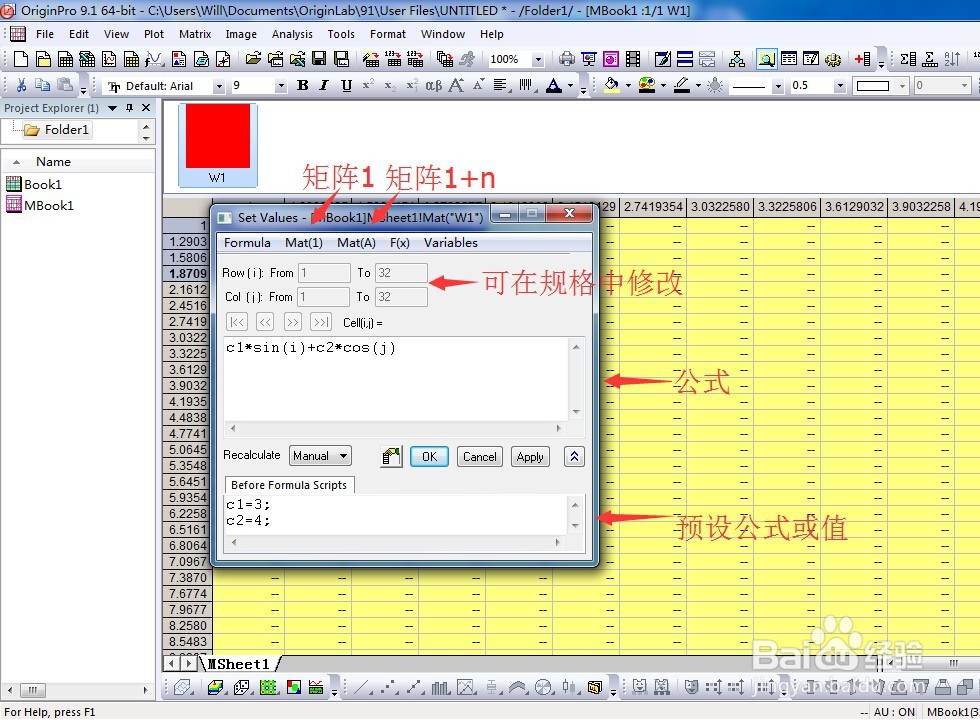Viewport: 980px width, 720px height.
Task: Click the Sort A-Z icon
Action: click(952, 59)
